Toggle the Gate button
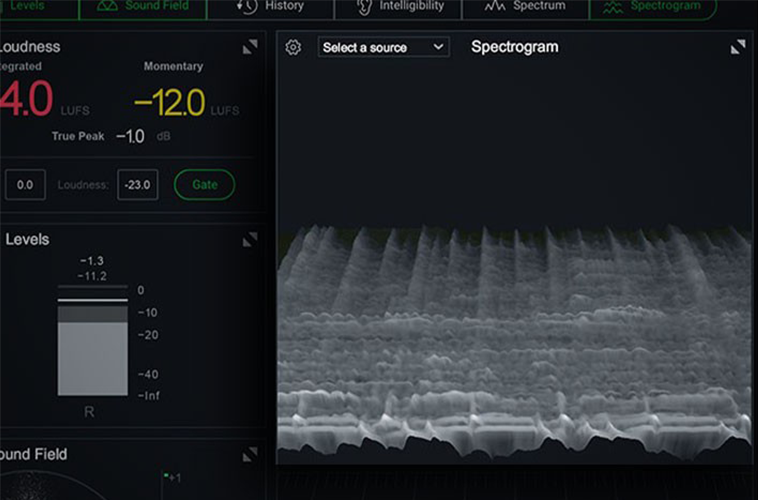The width and height of the screenshot is (758, 500). (x=204, y=185)
